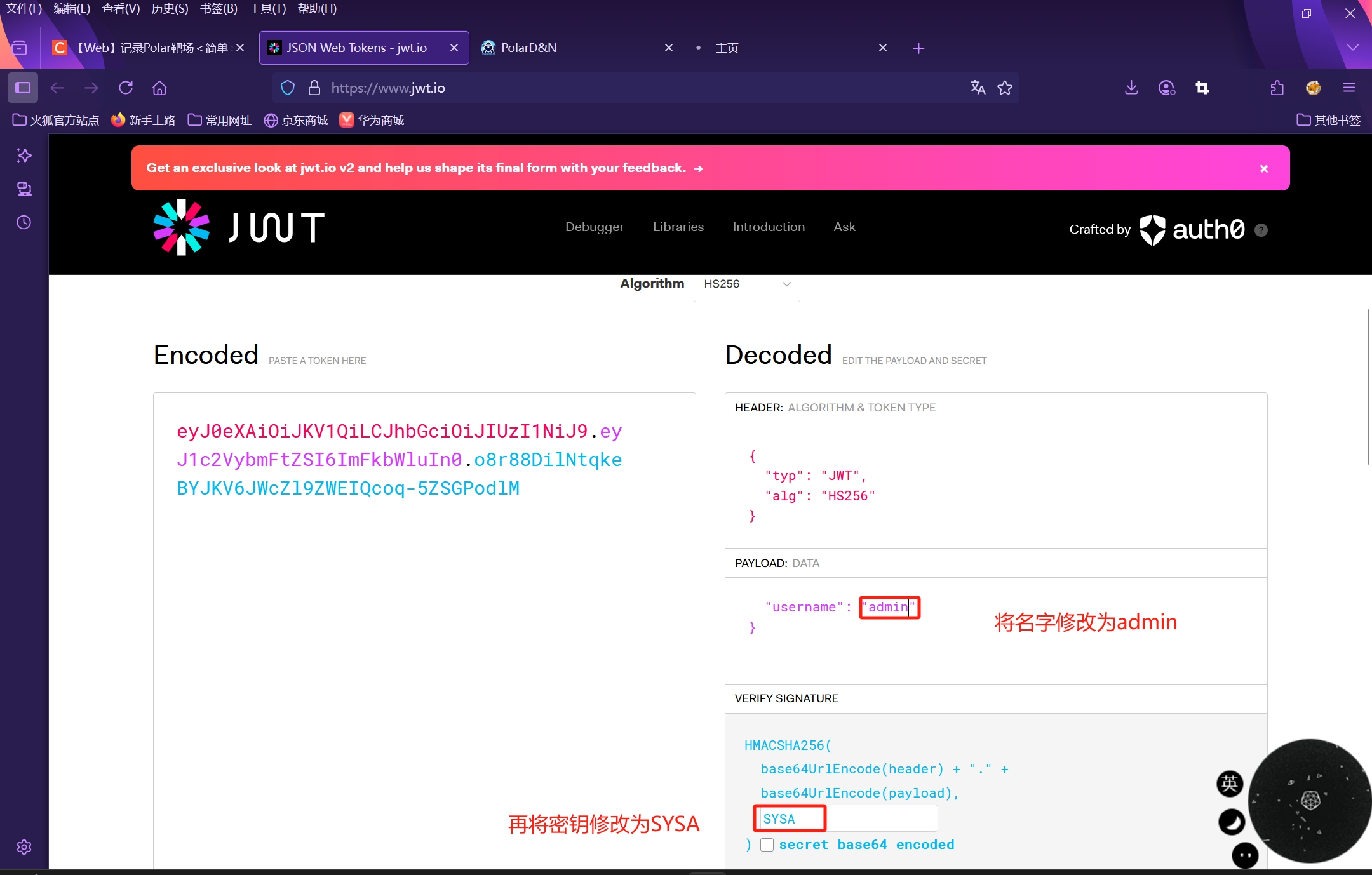
Task: Open the downloads panel icon
Action: click(1131, 88)
